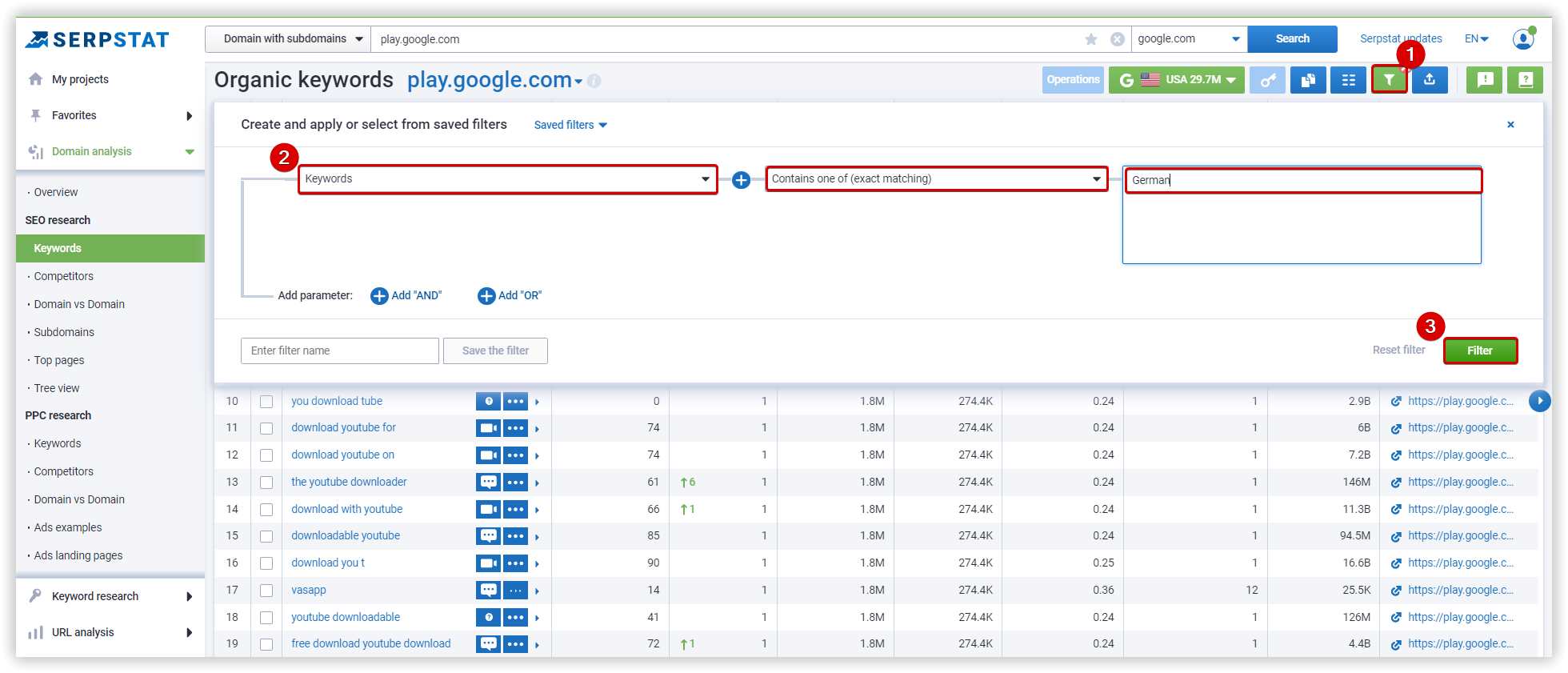The height and width of the screenshot is (673, 1568).
Task: Open the play.google.com title dropdown arrow
Action: (578, 82)
